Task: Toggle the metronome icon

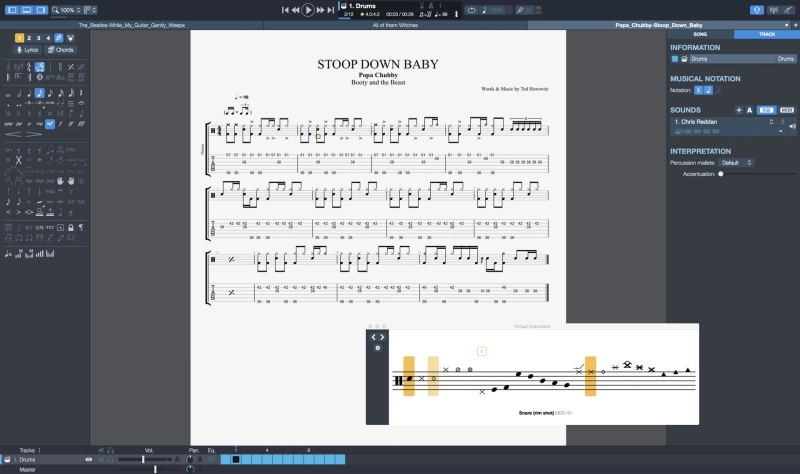Action: point(431,6)
